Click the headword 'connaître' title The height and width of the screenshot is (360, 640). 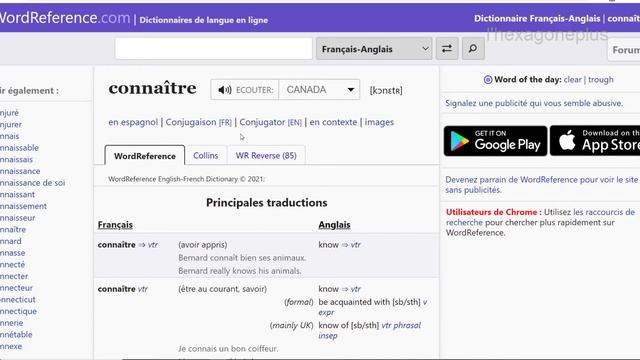point(152,89)
